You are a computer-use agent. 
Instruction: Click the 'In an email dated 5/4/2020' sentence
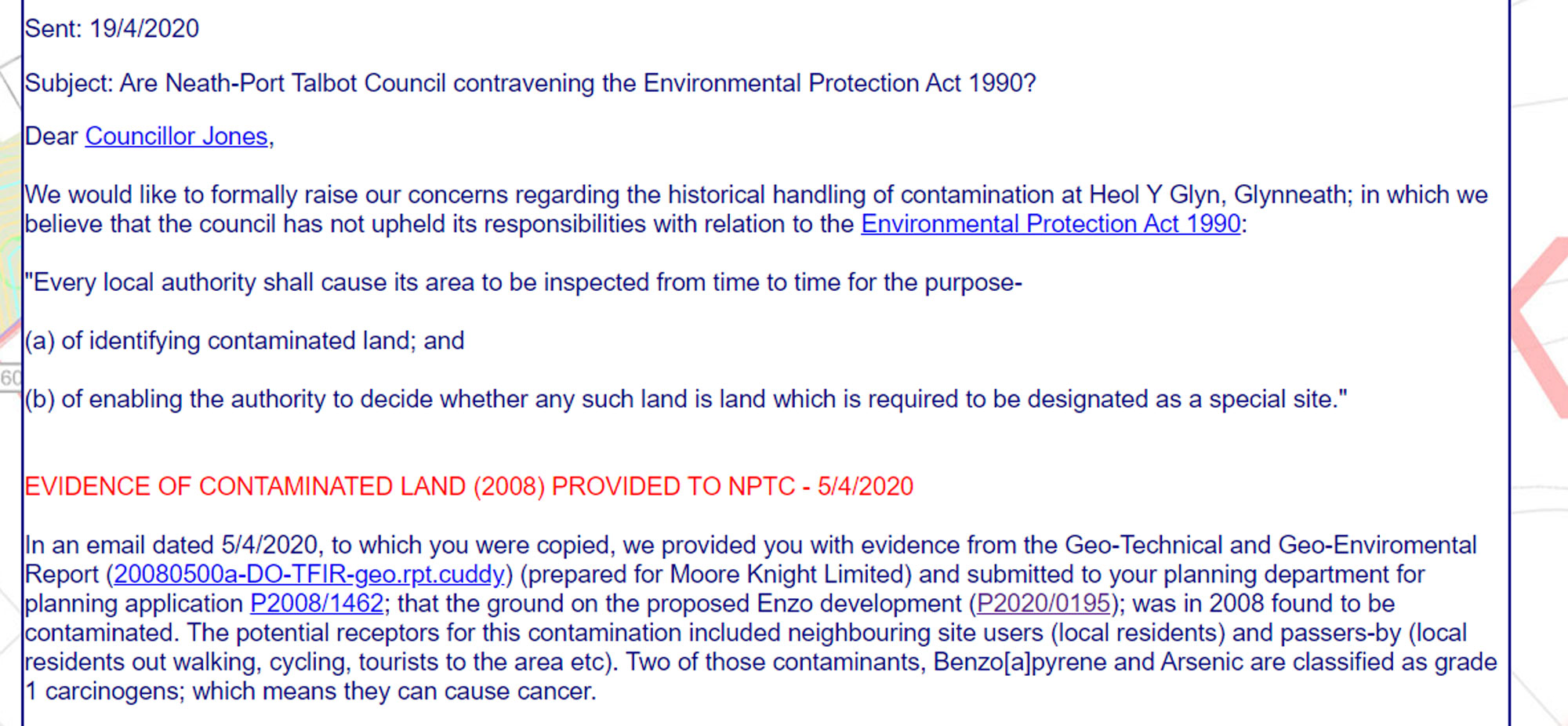pyautogui.click(x=760, y=618)
